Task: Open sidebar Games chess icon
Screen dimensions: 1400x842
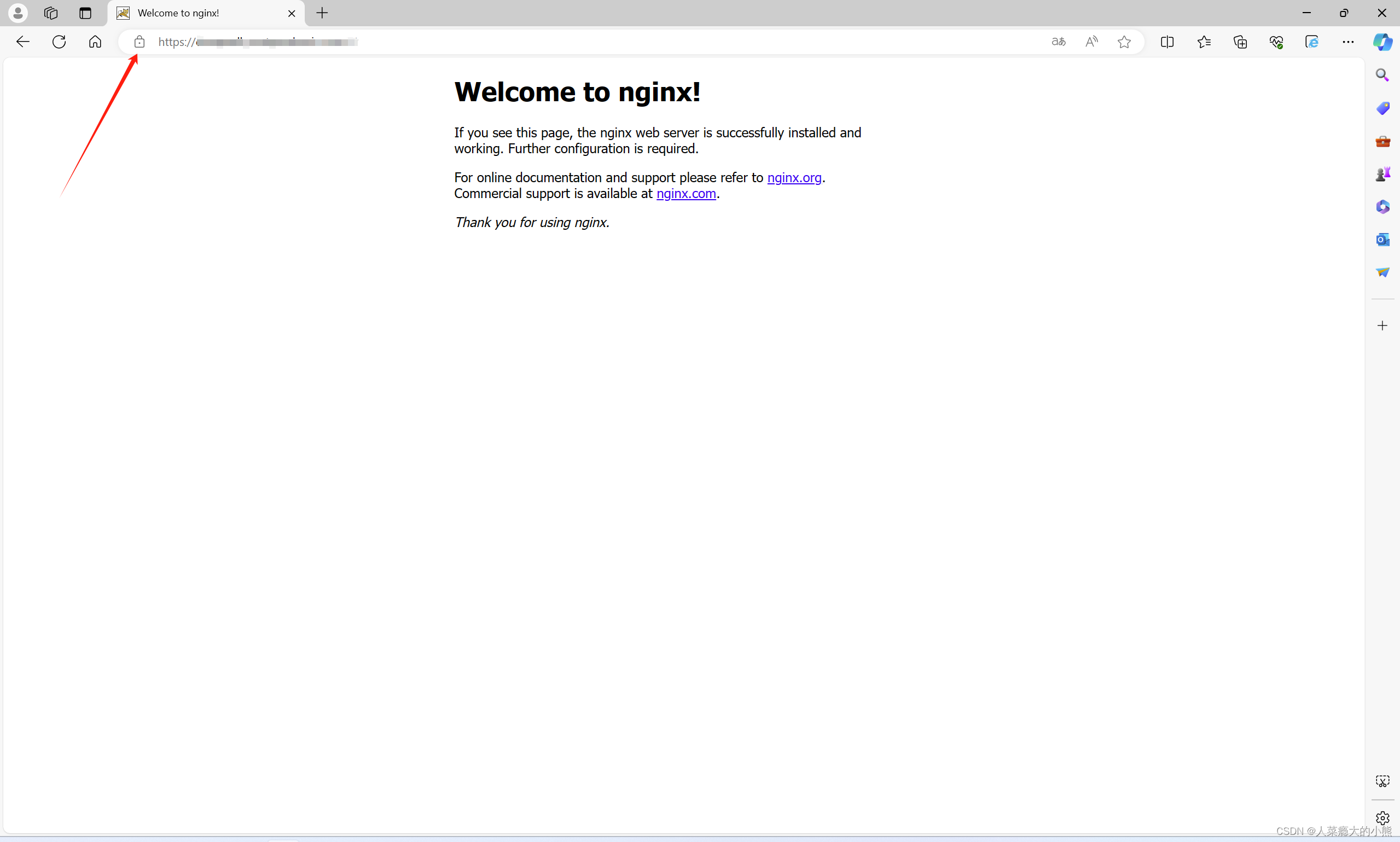Action: click(1382, 173)
